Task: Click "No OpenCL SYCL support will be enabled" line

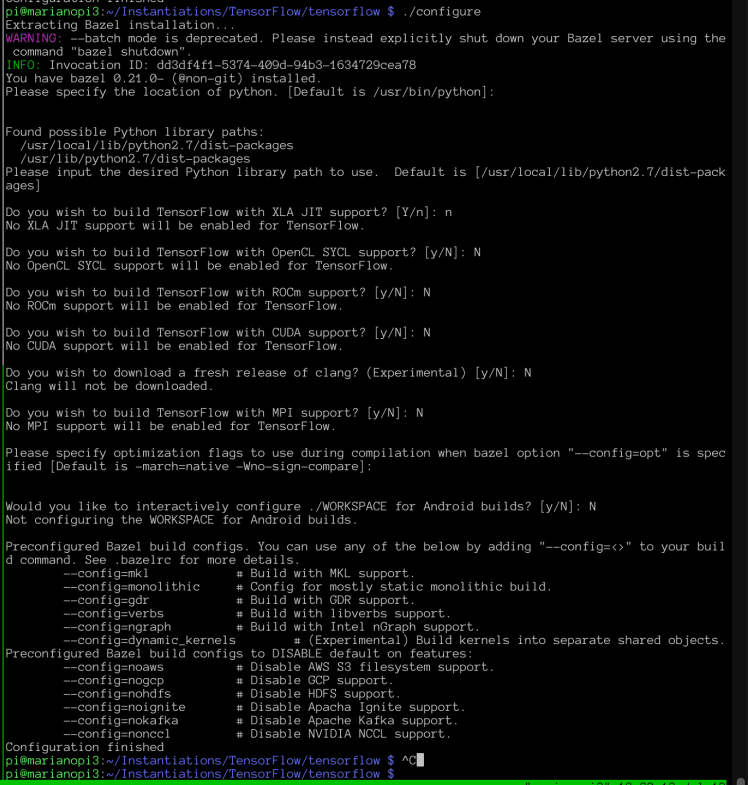Action: tap(199, 266)
